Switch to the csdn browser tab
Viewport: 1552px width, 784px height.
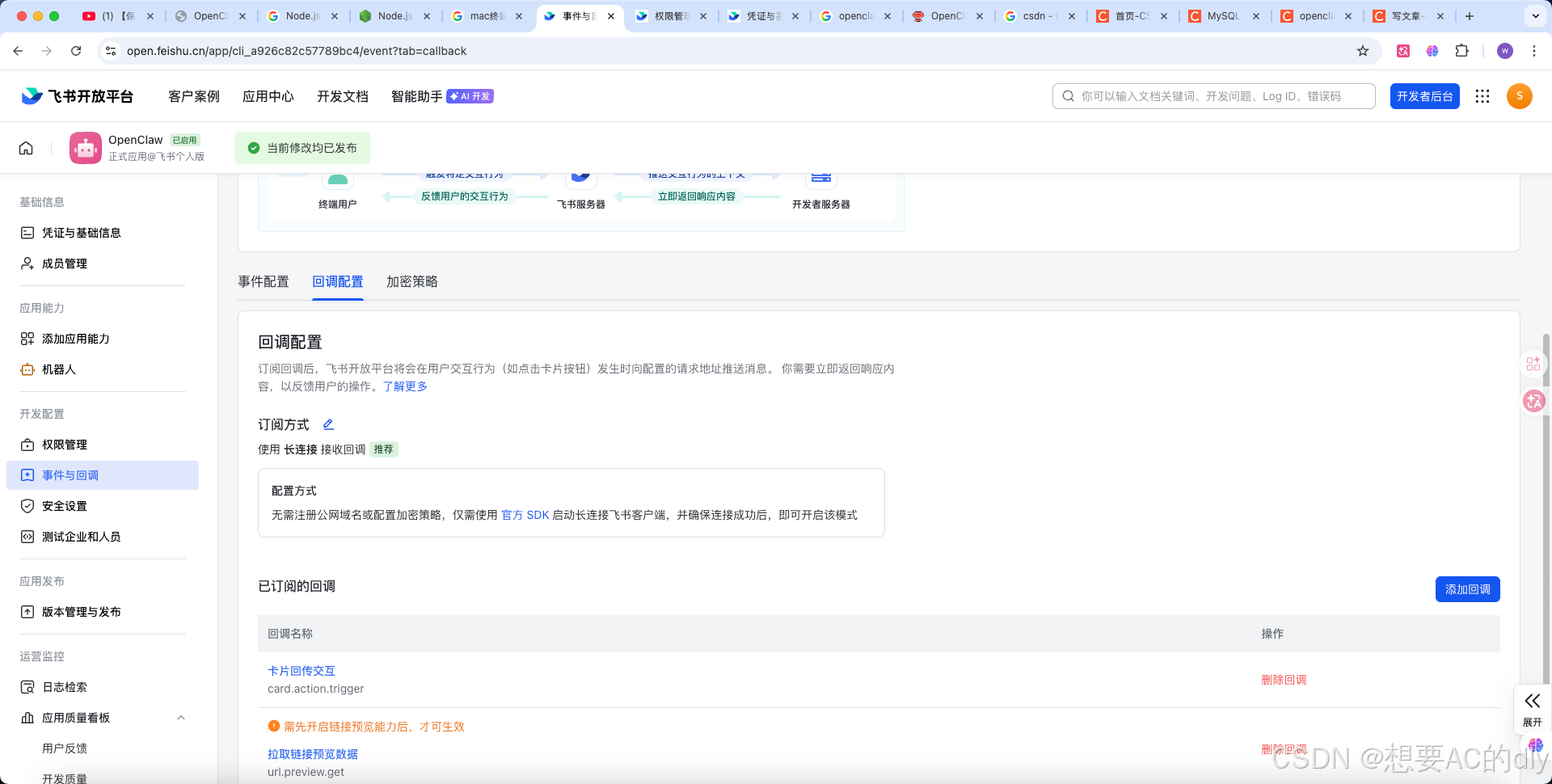(x=1040, y=16)
